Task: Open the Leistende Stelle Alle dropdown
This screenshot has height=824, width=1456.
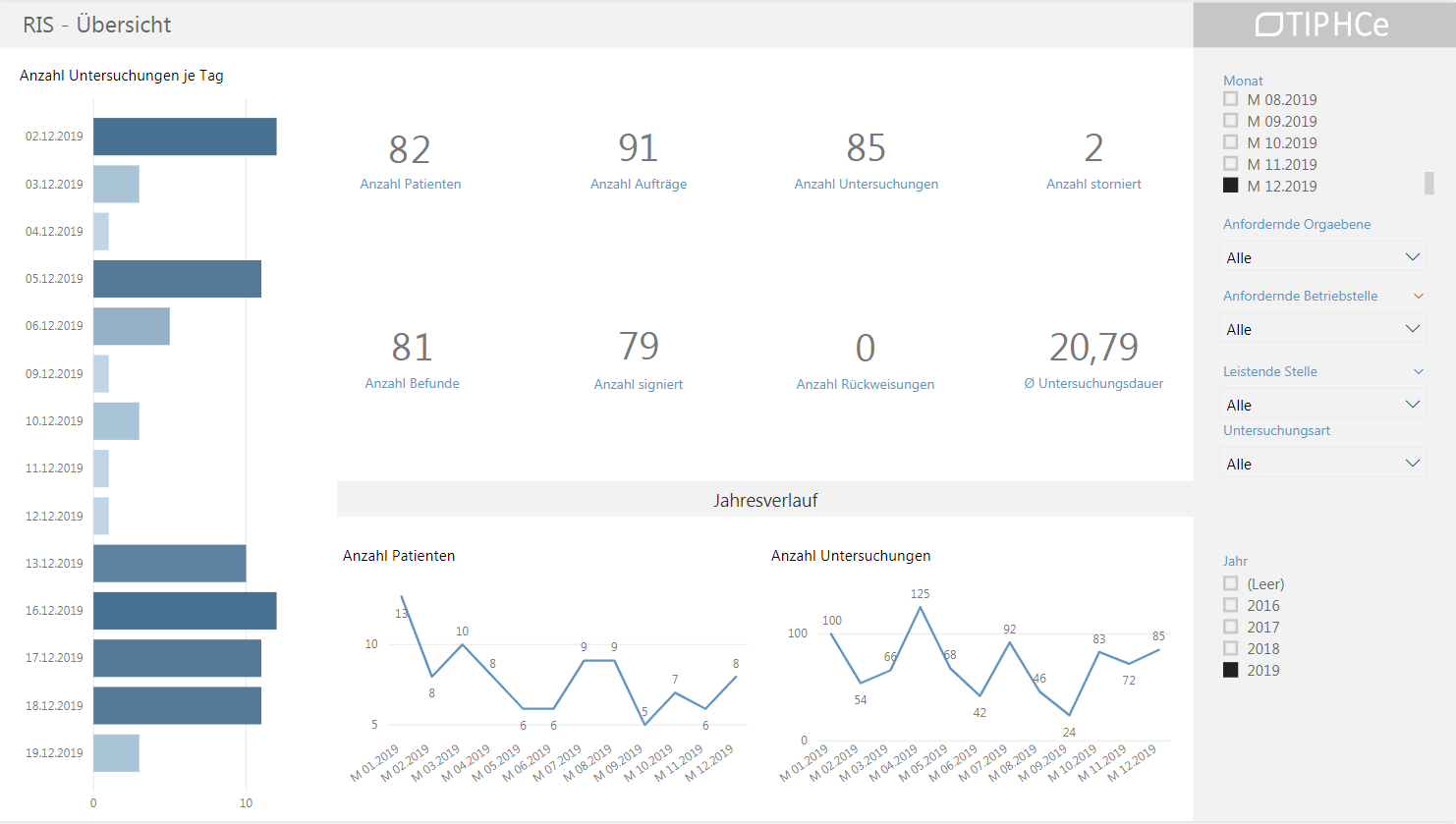Action: tap(1323, 405)
